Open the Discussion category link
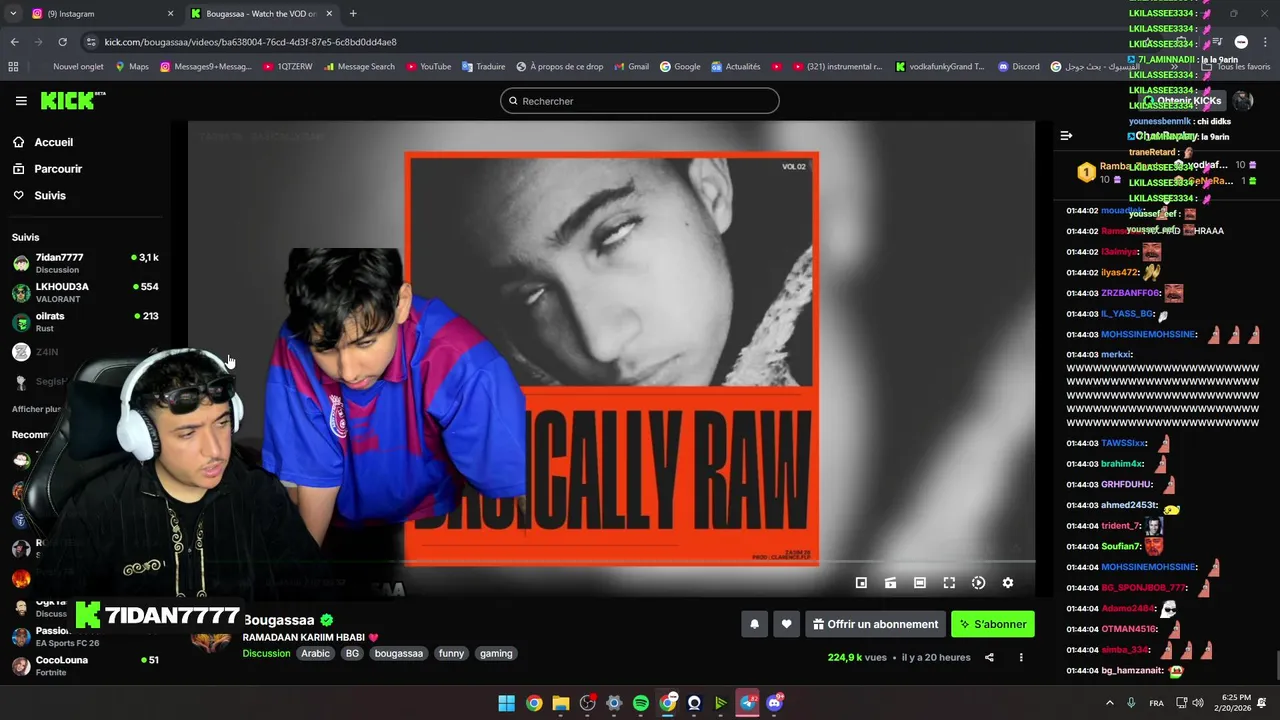Image resolution: width=1280 pixels, height=720 pixels. 266,653
